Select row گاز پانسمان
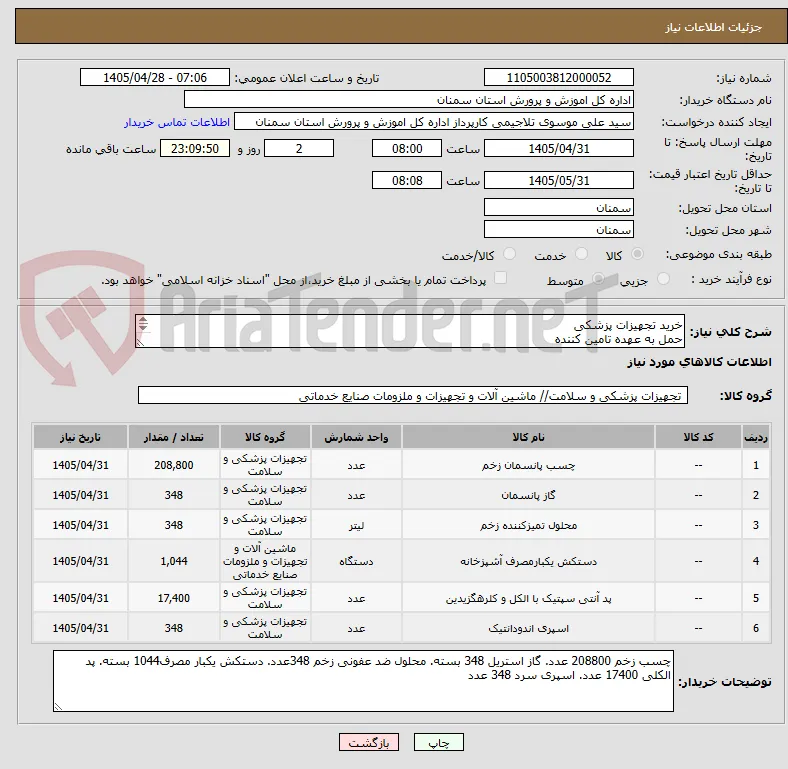The width and height of the screenshot is (788, 769). point(401,495)
